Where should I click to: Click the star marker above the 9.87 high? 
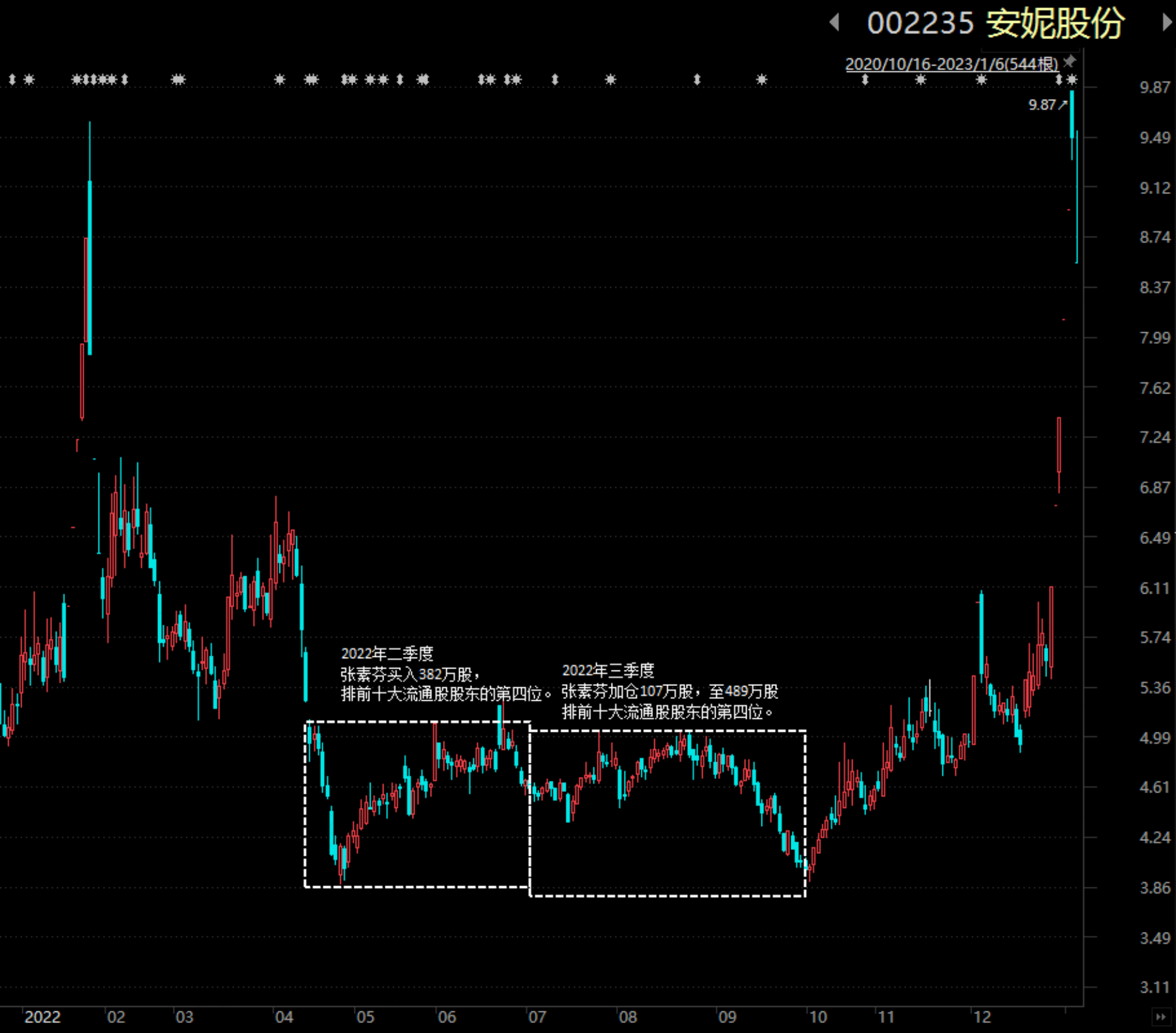tap(1073, 79)
